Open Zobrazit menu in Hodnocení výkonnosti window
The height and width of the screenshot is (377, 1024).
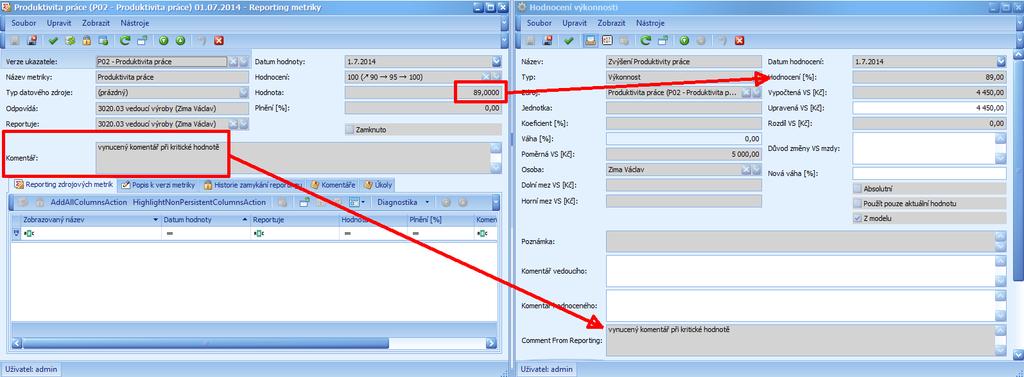[x=612, y=23]
